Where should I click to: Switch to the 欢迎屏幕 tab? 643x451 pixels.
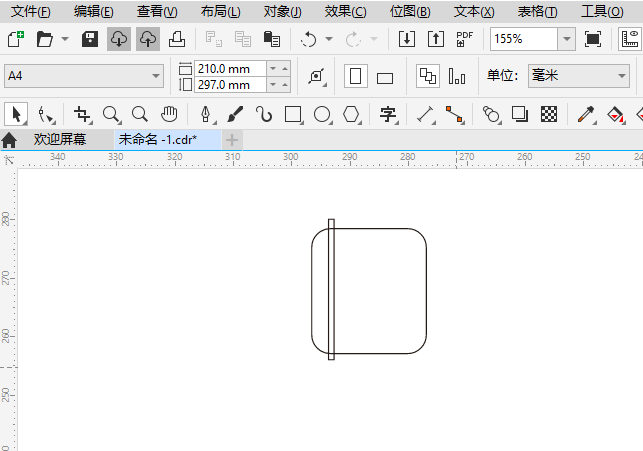tap(60, 140)
